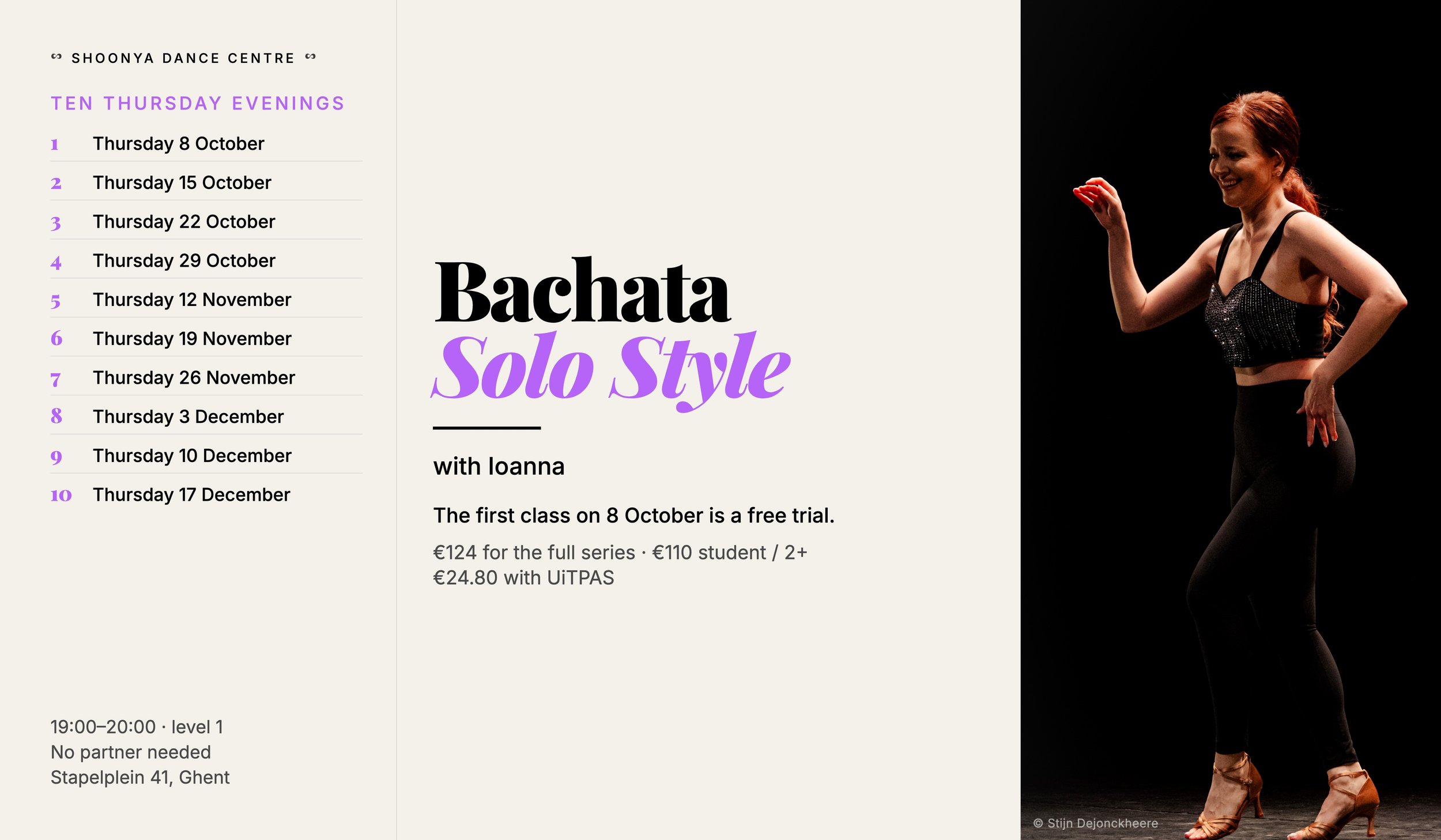The height and width of the screenshot is (840, 1441).
Task: Click the copyright symbol before Stijn Dejonckheere
Action: 1038,823
